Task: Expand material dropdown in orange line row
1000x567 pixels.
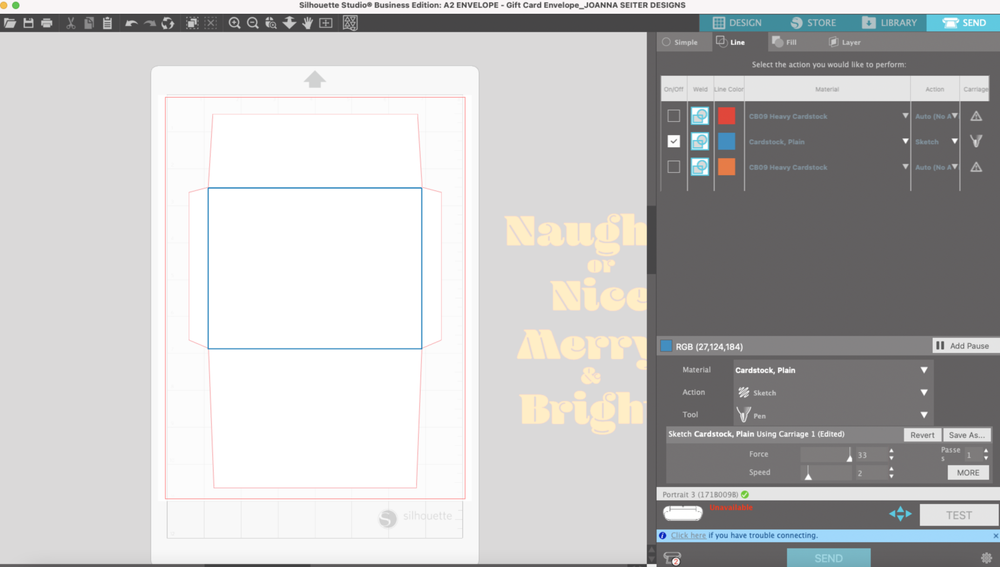Action: [x=905, y=167]
